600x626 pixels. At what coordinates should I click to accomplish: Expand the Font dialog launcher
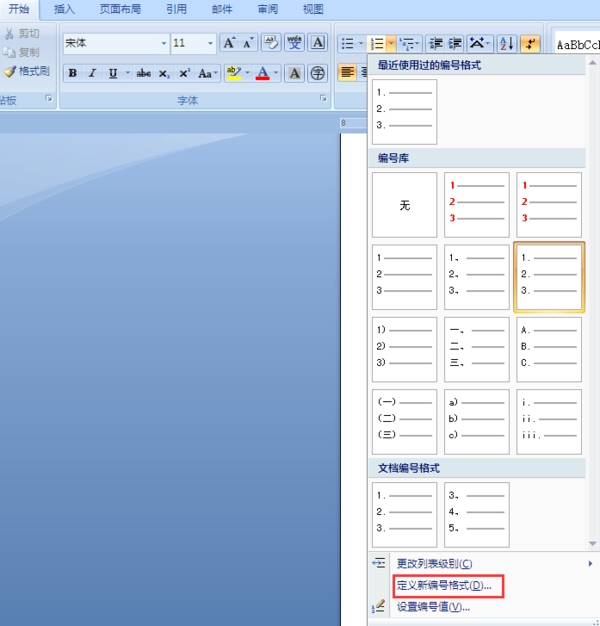click(323, 98)
